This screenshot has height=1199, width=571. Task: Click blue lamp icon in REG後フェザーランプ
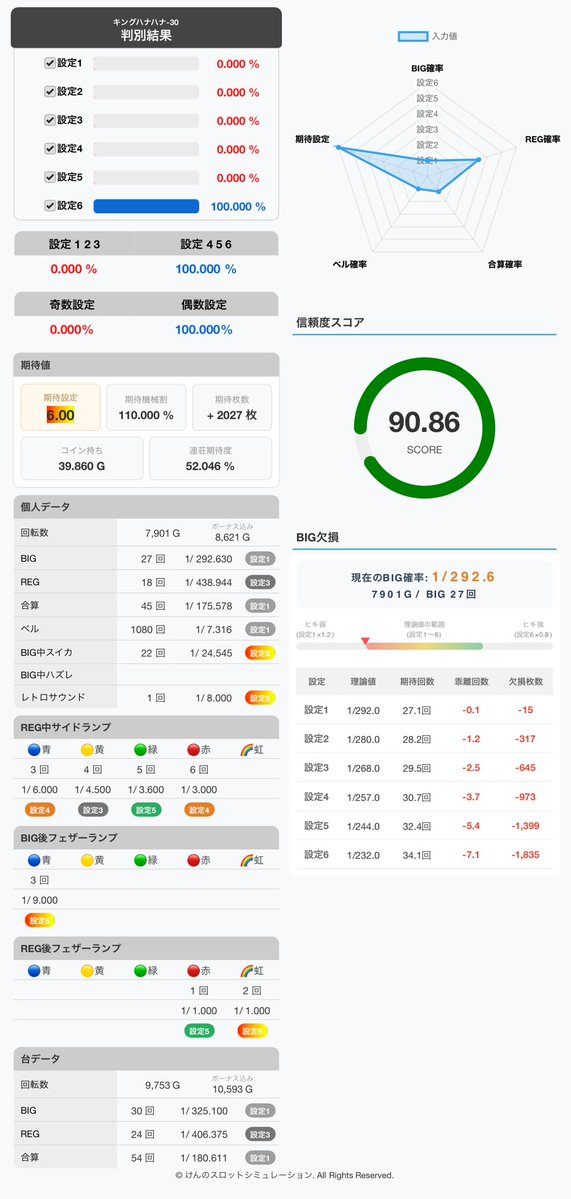pos(34,971)
